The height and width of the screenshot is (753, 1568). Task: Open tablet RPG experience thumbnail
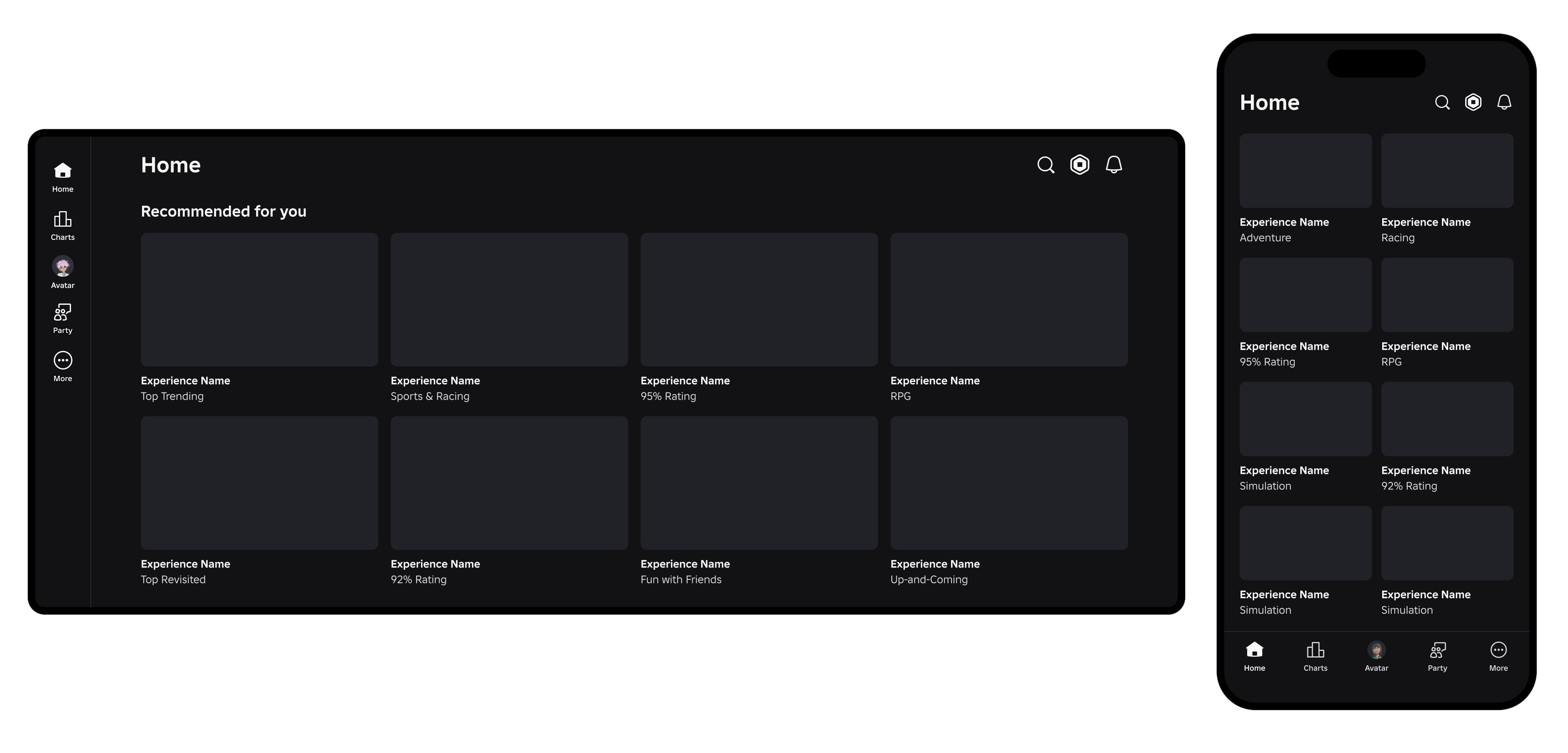tap(1009, 300)
